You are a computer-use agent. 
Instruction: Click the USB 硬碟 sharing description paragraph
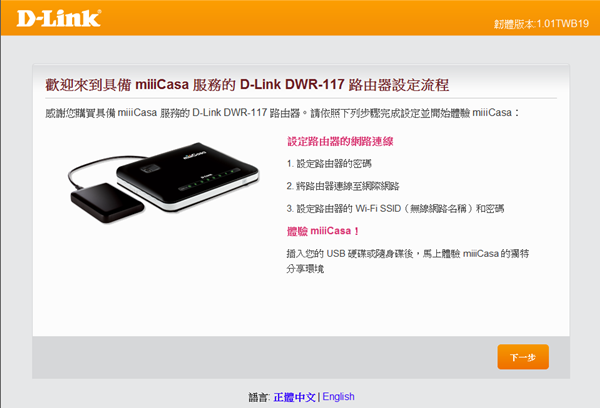(x=408, y=261)
